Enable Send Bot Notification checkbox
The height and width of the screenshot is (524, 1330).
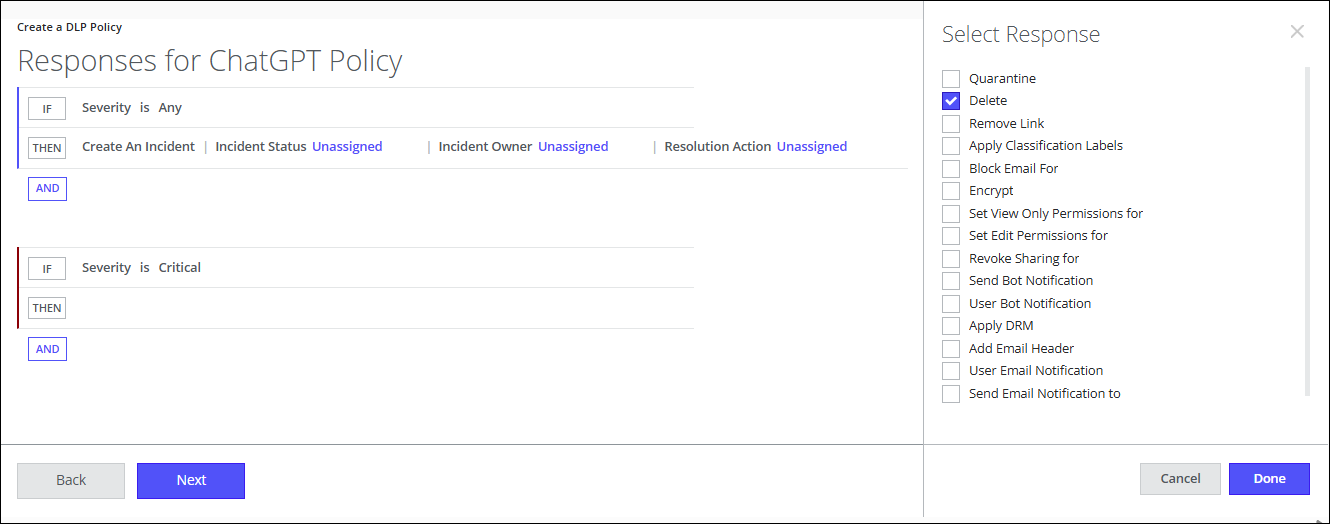click(951, 281)
